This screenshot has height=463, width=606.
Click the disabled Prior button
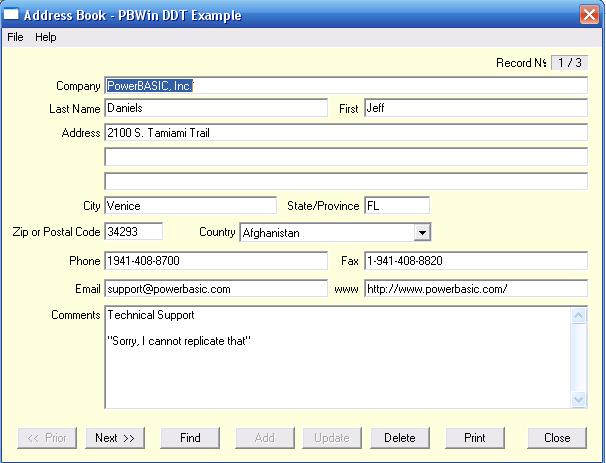[x=47, y=438]
